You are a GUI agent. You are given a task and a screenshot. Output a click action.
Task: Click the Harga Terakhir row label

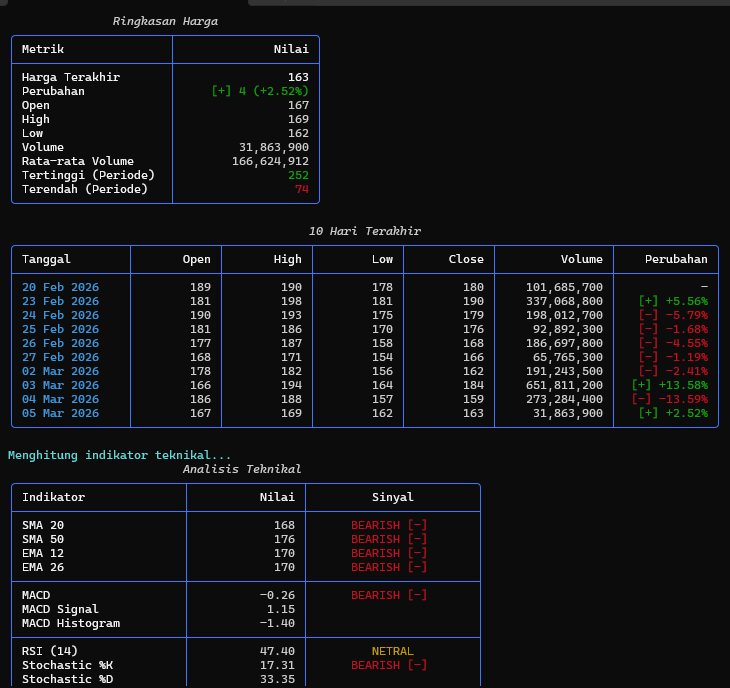(x=71, y=77)
